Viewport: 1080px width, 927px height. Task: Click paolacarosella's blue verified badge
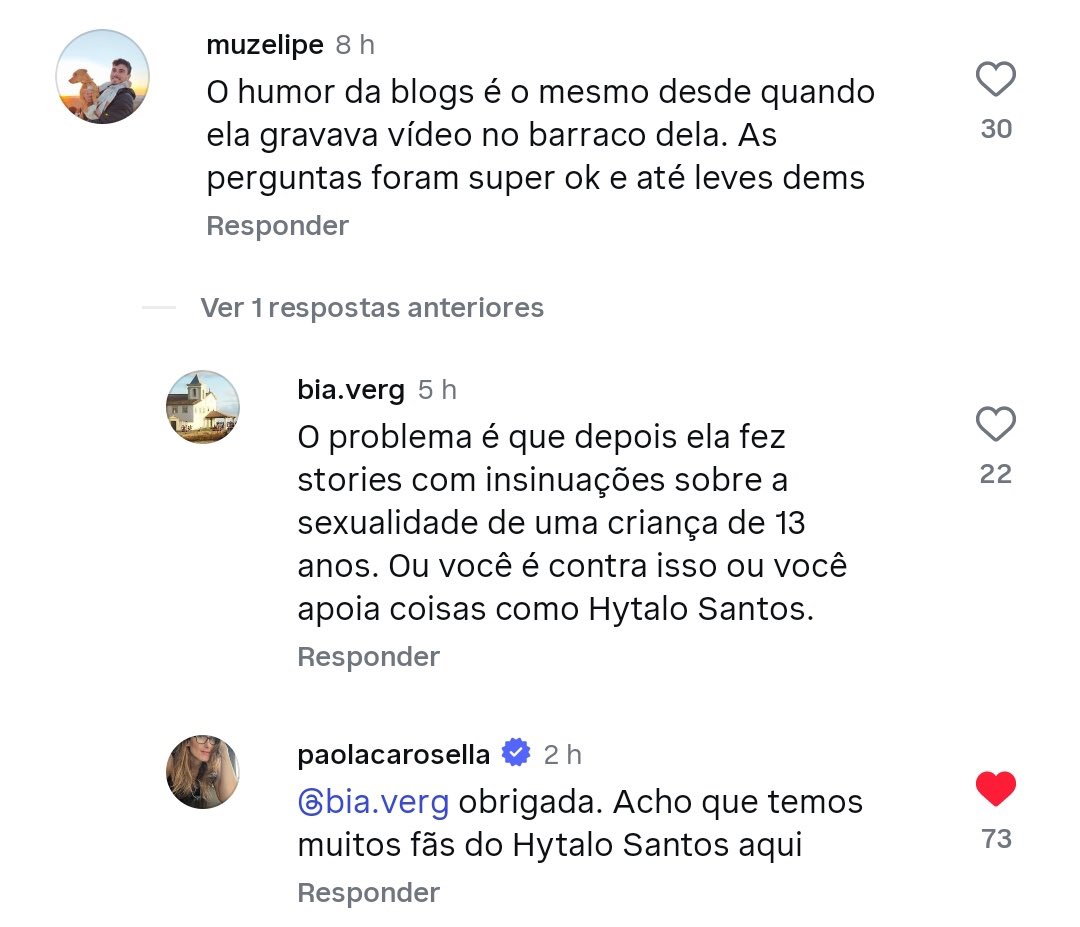(x=516, y=754)
